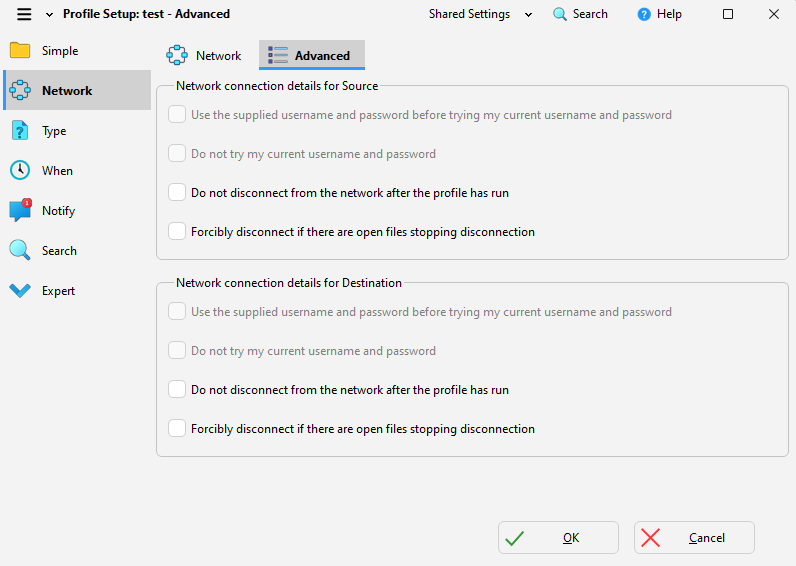Image resolution: width=796 pixels, height=566 pixels.
Task: Expand the small arrow beside the hamburger menu
Action: pos(49,14)
